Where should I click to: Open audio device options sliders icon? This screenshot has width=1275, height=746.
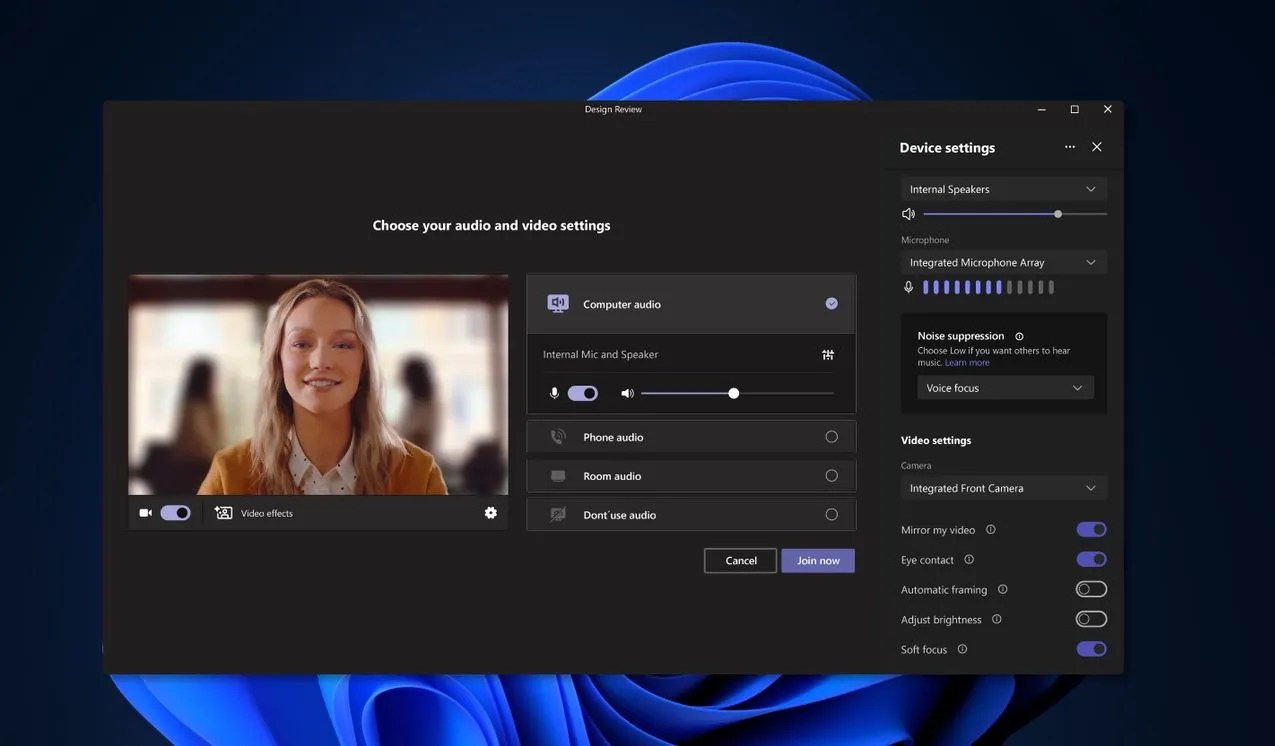pyautogui.click(x=828, y=355)
